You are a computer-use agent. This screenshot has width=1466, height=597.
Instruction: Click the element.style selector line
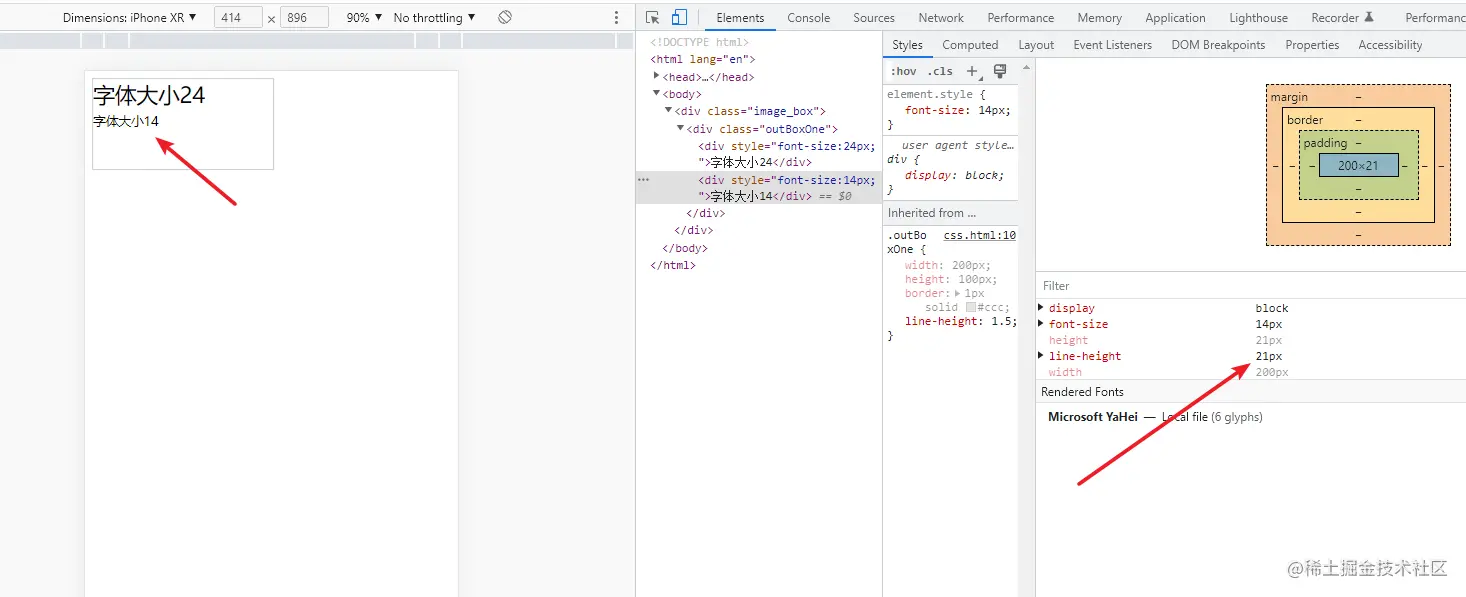936,94
